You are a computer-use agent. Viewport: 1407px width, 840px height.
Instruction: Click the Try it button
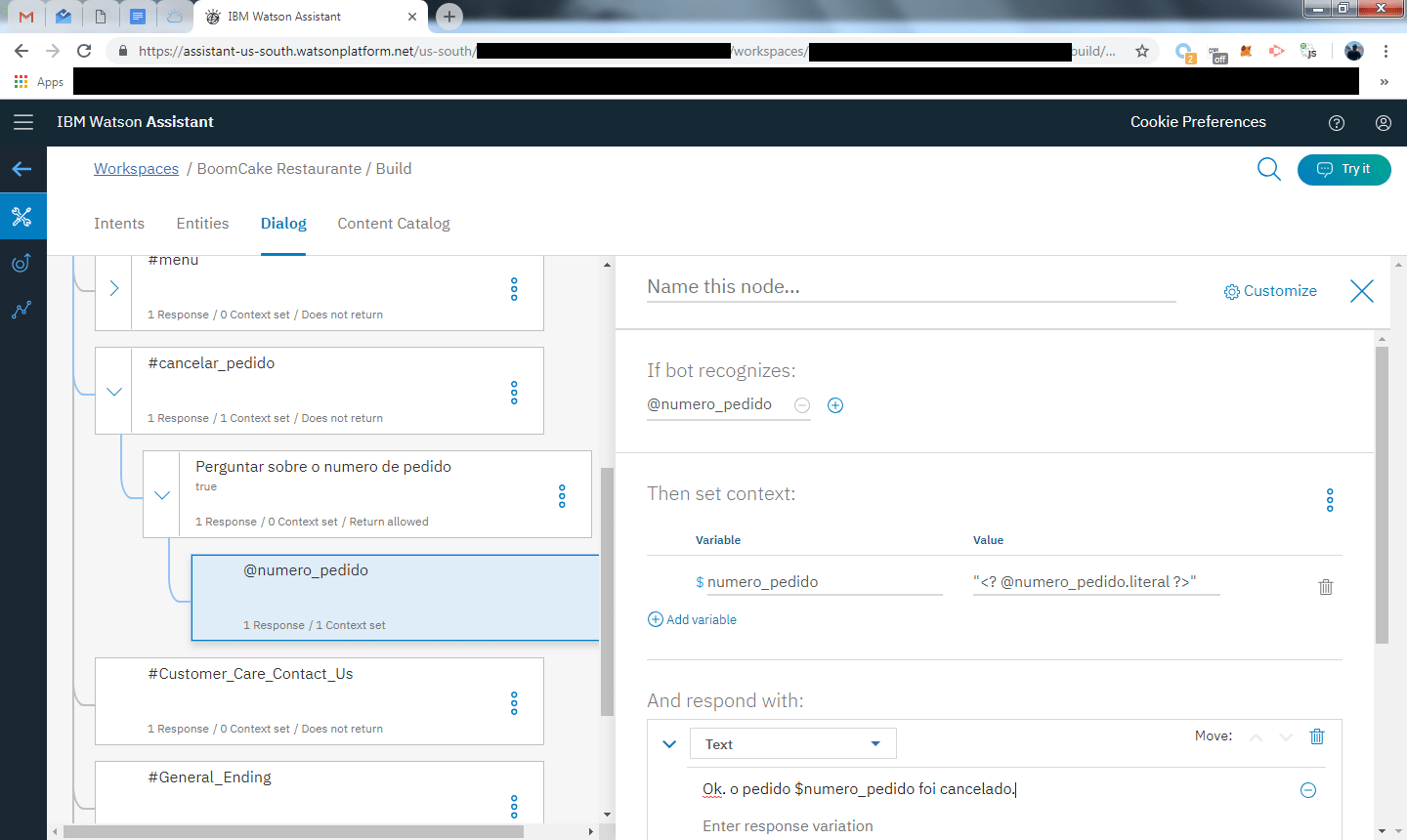[1343, 169]
